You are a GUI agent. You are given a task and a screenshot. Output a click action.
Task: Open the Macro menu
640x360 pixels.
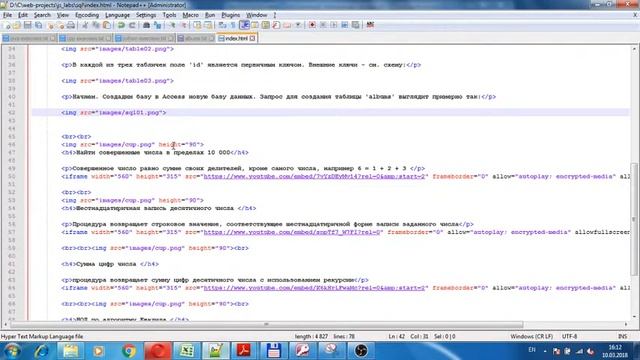pos(190,15)
